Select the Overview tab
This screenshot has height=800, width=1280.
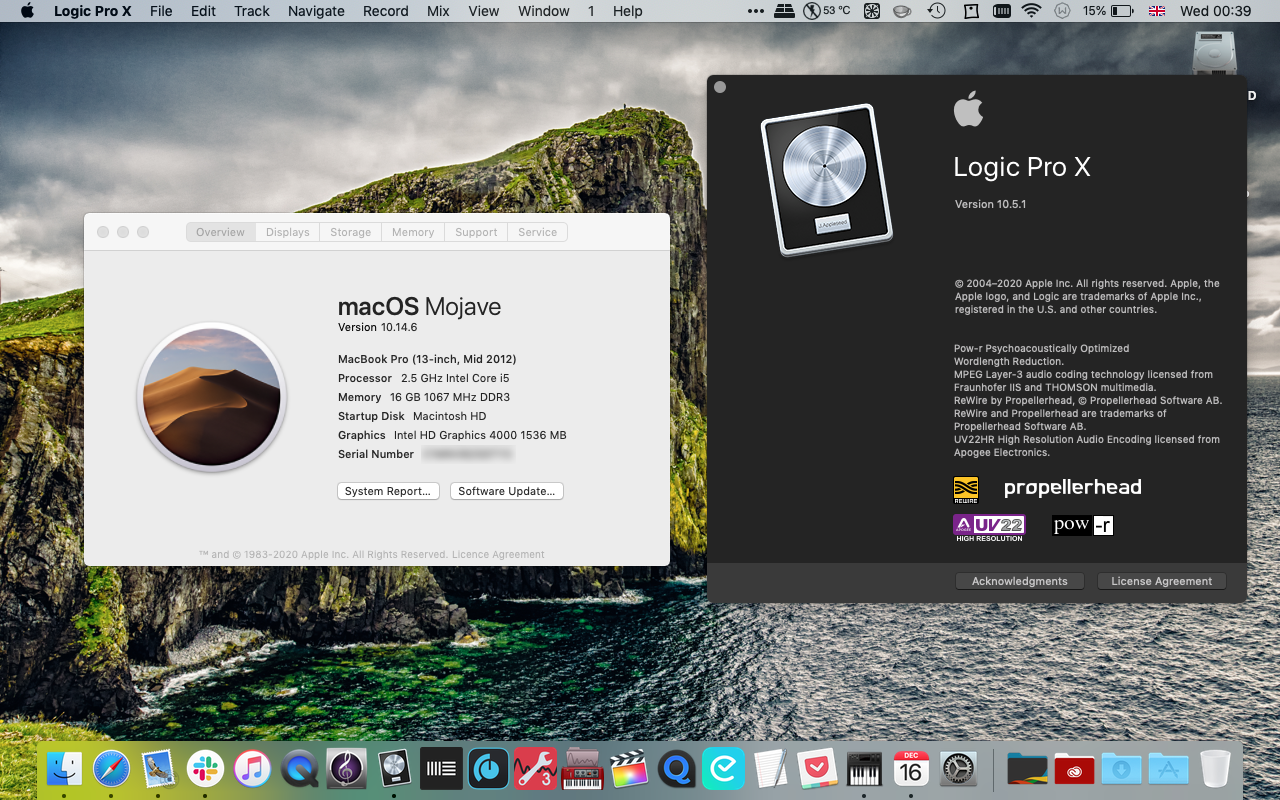click(220, 232)
